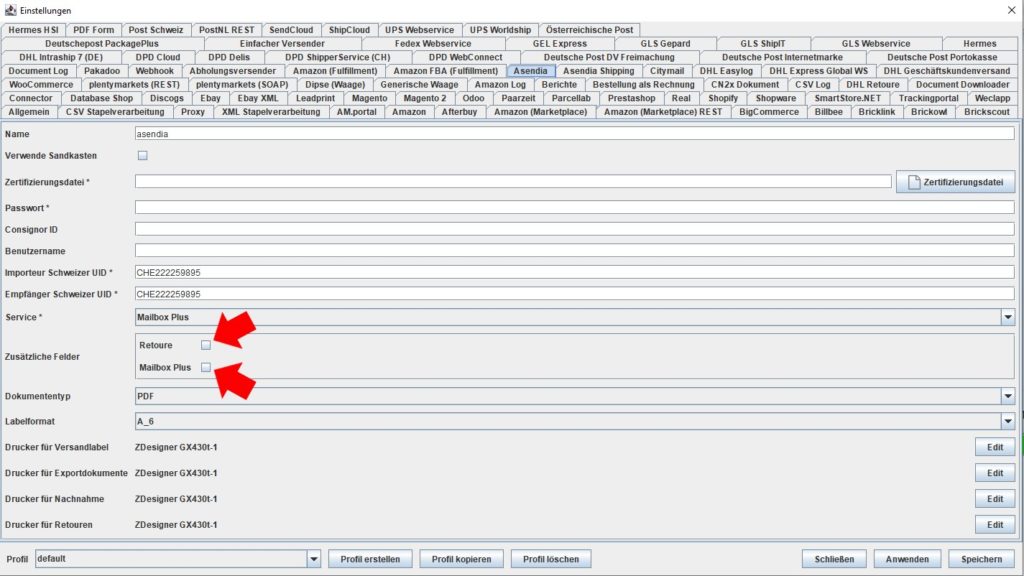Edit the Drucker für Nachnahme printer

pyautogui.click(x=995, y=499)
